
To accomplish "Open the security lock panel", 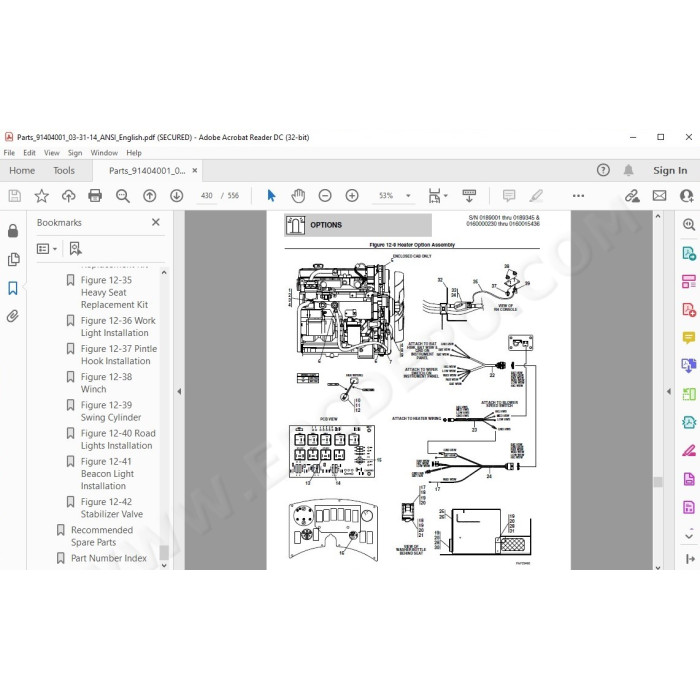I will (13, 230).
